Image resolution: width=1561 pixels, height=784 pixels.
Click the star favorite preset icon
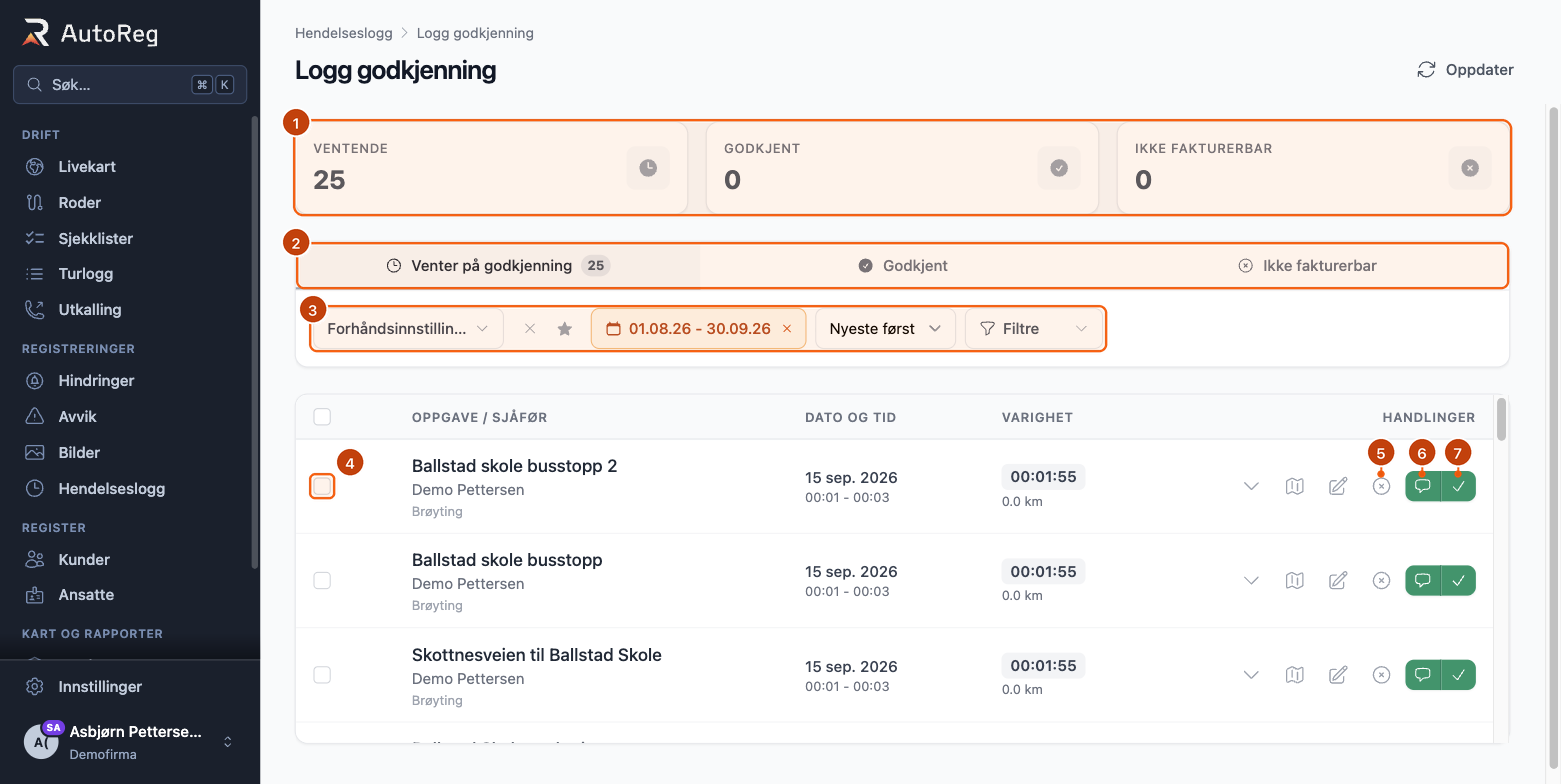[x=565, y=328]
